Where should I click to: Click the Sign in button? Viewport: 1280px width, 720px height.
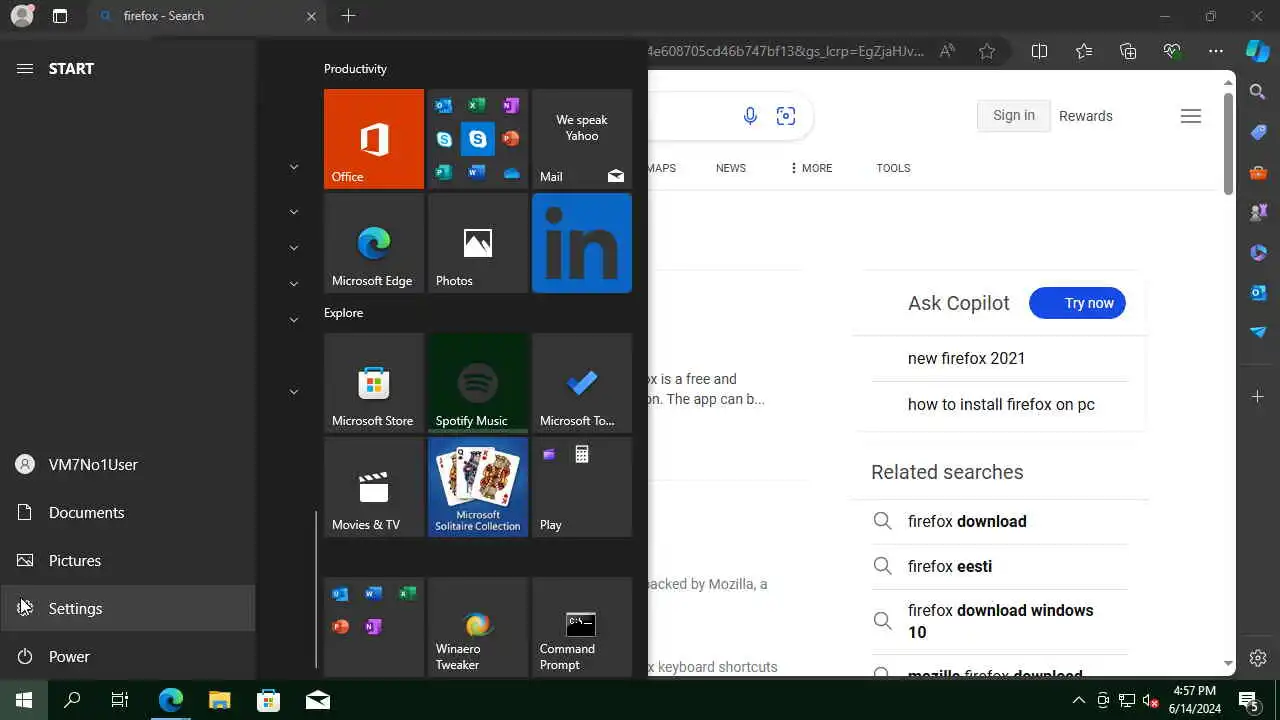click(1014, 116)
